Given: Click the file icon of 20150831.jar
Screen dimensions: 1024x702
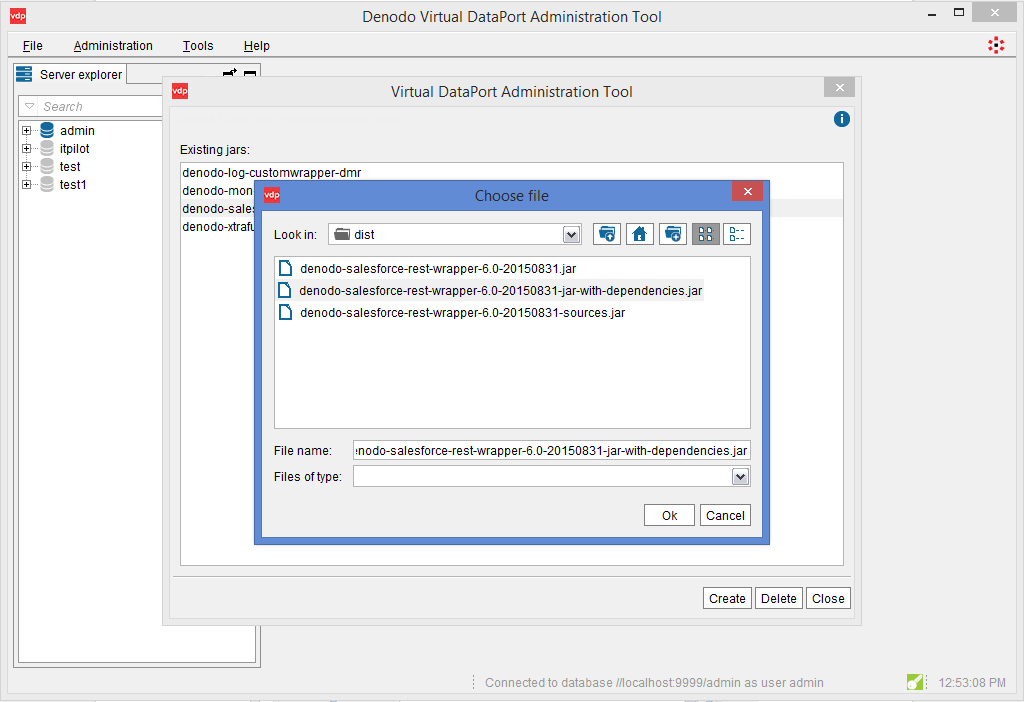Looking at the screenshot, I should pyautogui.click(x=285, y=268).
